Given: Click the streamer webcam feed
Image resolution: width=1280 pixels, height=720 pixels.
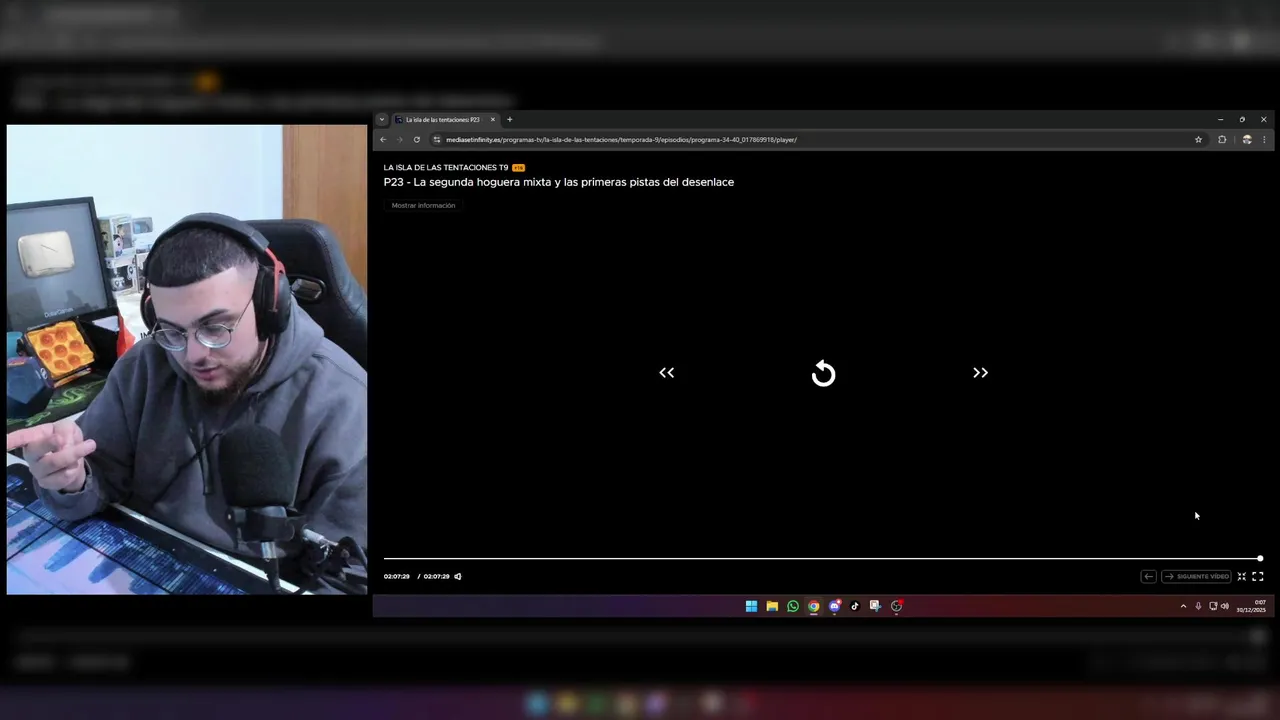Looking at the screenshot, I should pos(187,360).
